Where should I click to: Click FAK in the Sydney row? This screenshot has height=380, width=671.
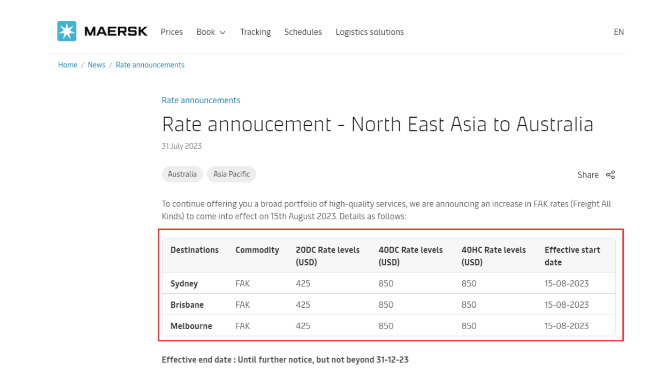[x=243, y=284]
